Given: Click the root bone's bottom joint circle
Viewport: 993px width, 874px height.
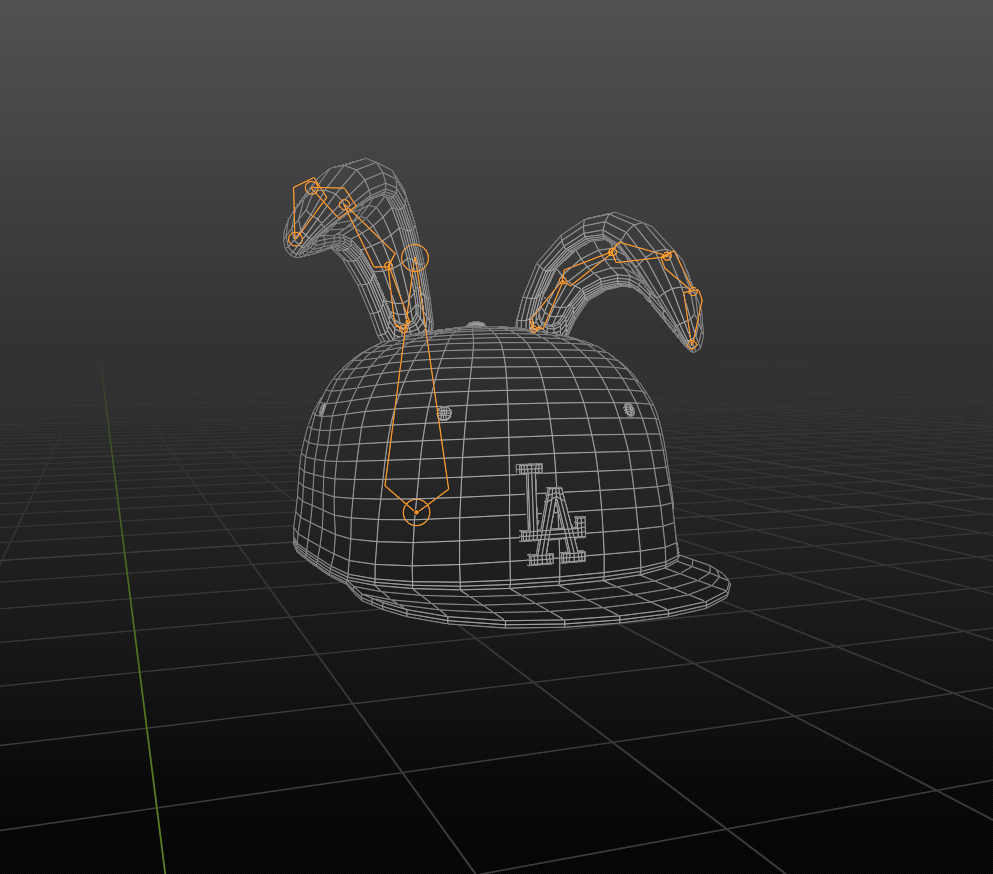Looking at the screenshot, I should click(416, 512).
